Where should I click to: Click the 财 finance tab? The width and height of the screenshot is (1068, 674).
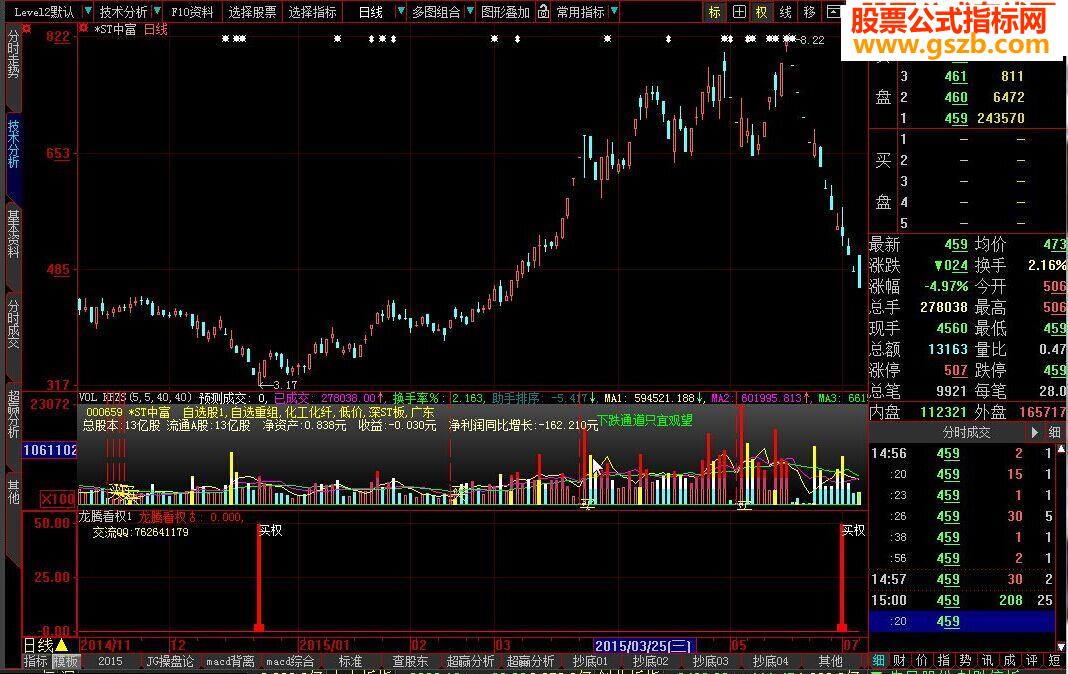[900, 660]
